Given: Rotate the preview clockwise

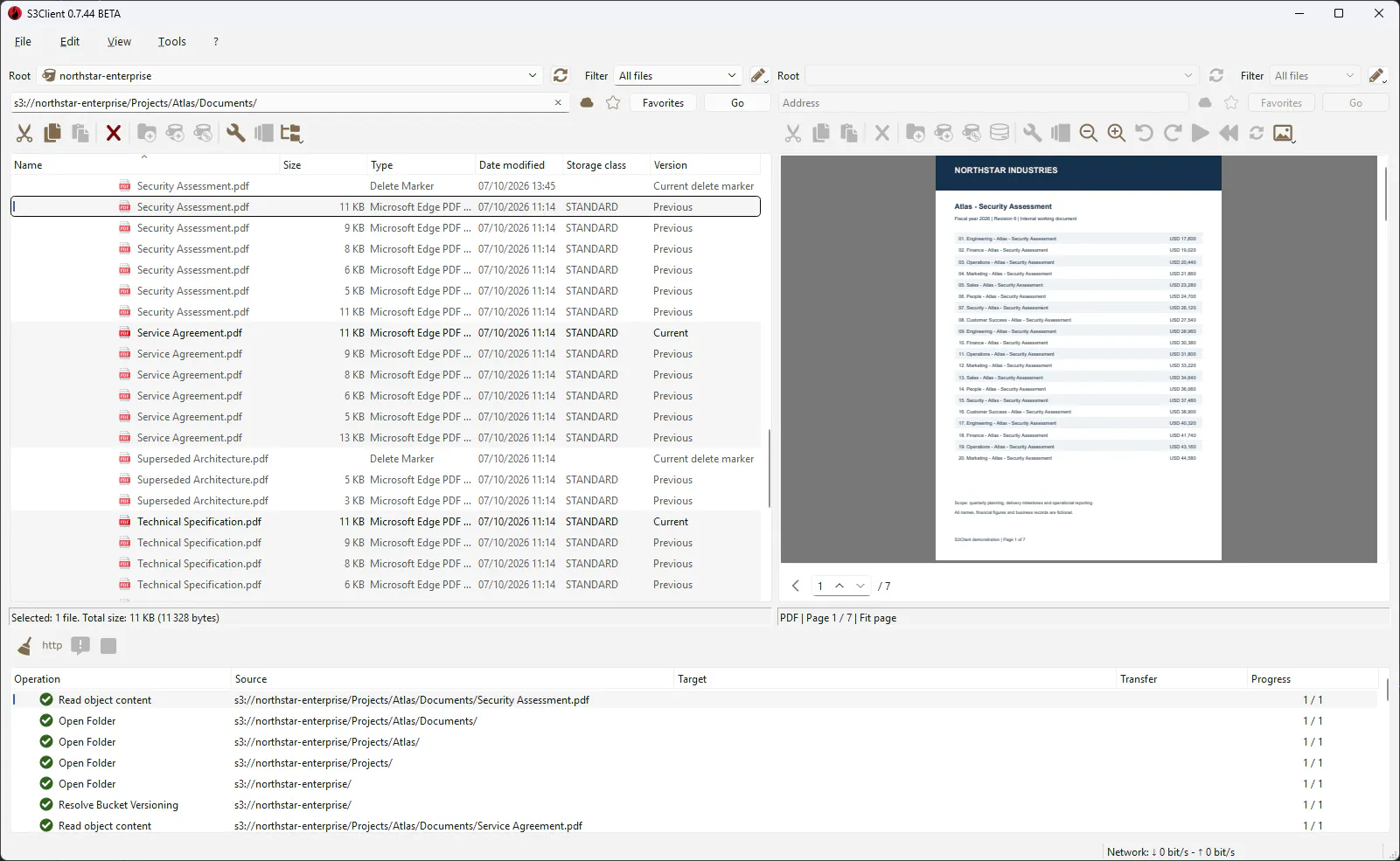Looking at the screenshot, I should pyautogui.click(x=1173, y=133).
